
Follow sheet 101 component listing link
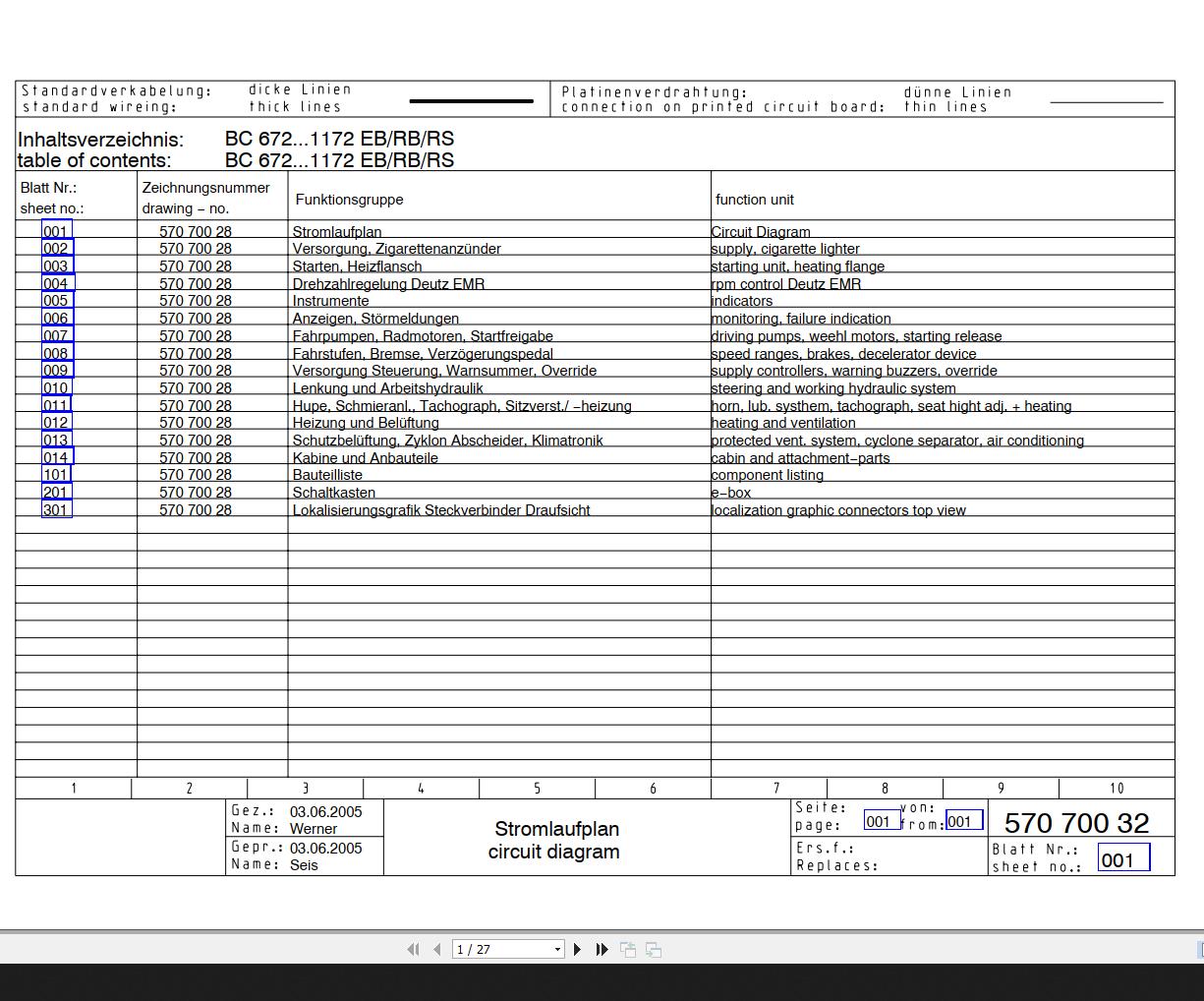[x=56, y=475]
